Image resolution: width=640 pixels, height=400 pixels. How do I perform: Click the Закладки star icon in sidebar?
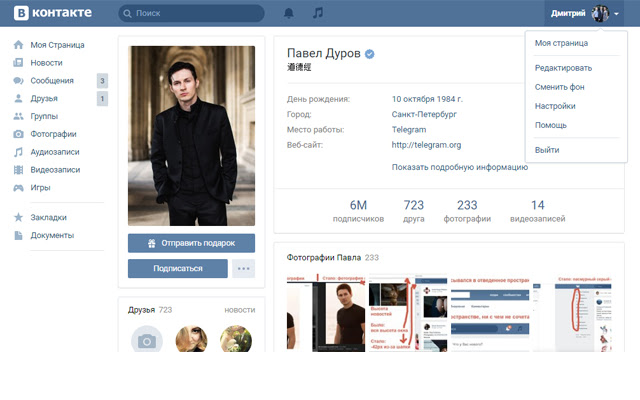pos(18,217)
